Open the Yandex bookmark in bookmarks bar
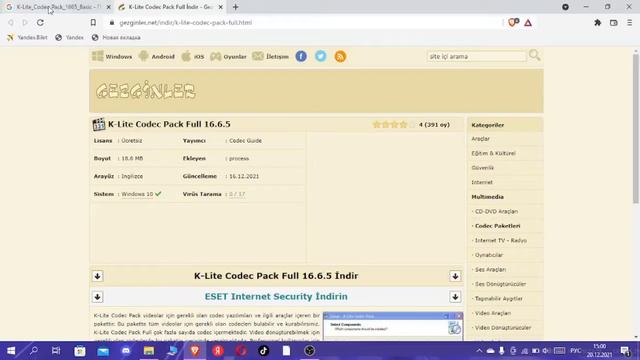The height and width of the screenshot is (360, 640). tap(69, 38)
